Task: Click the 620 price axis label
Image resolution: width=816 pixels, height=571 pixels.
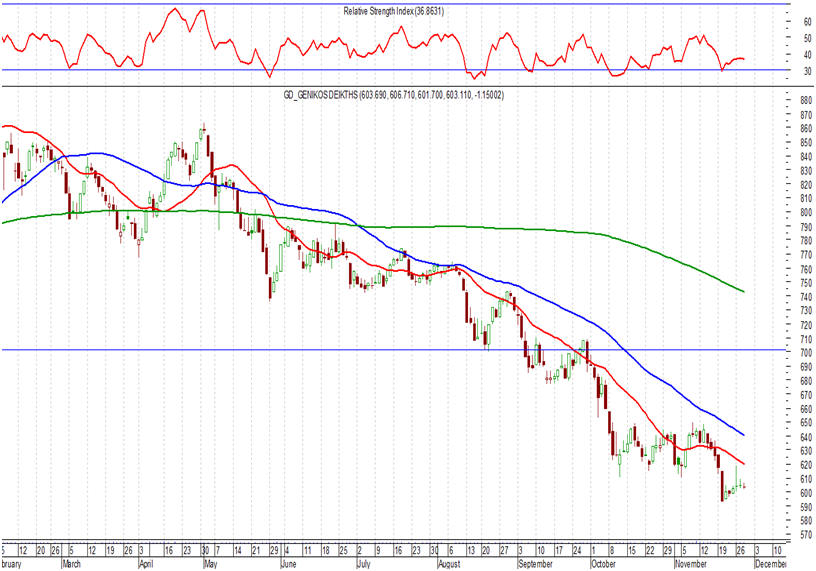Action: (806, 465)
